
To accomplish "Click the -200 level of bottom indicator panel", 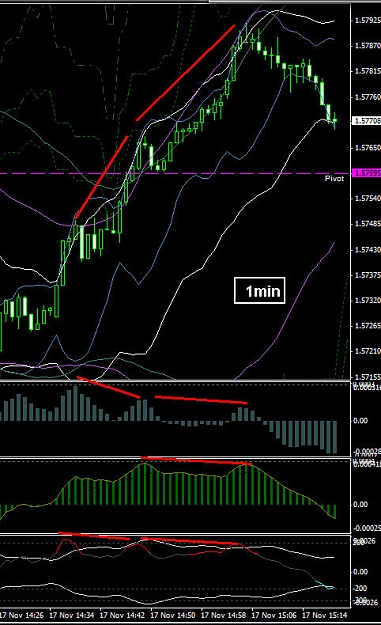I will click(360, 588).
